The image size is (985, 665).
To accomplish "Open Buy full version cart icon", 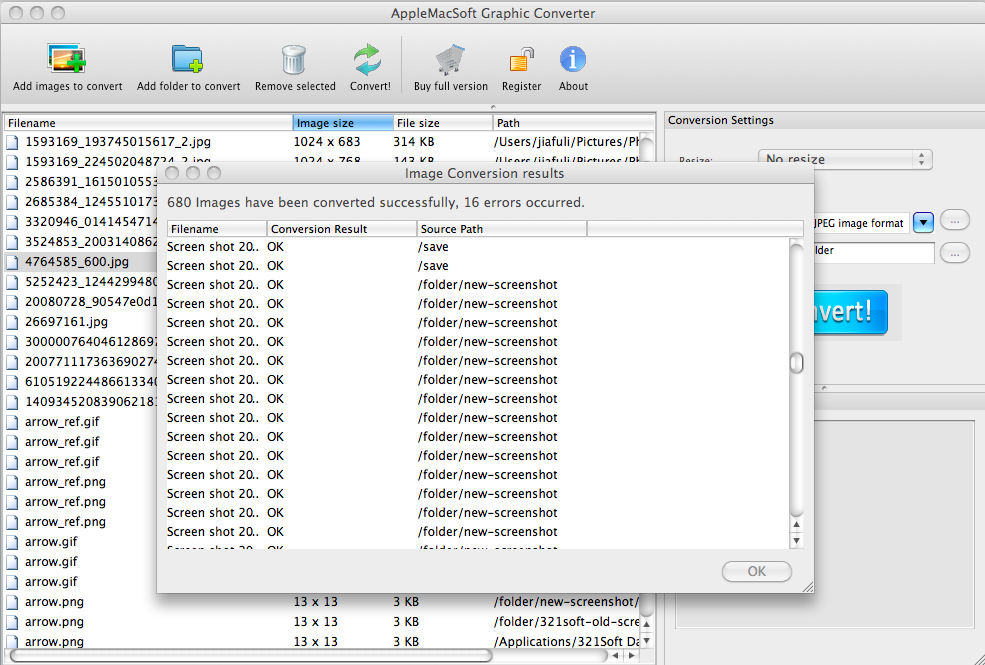I will [x=450, y=60].
